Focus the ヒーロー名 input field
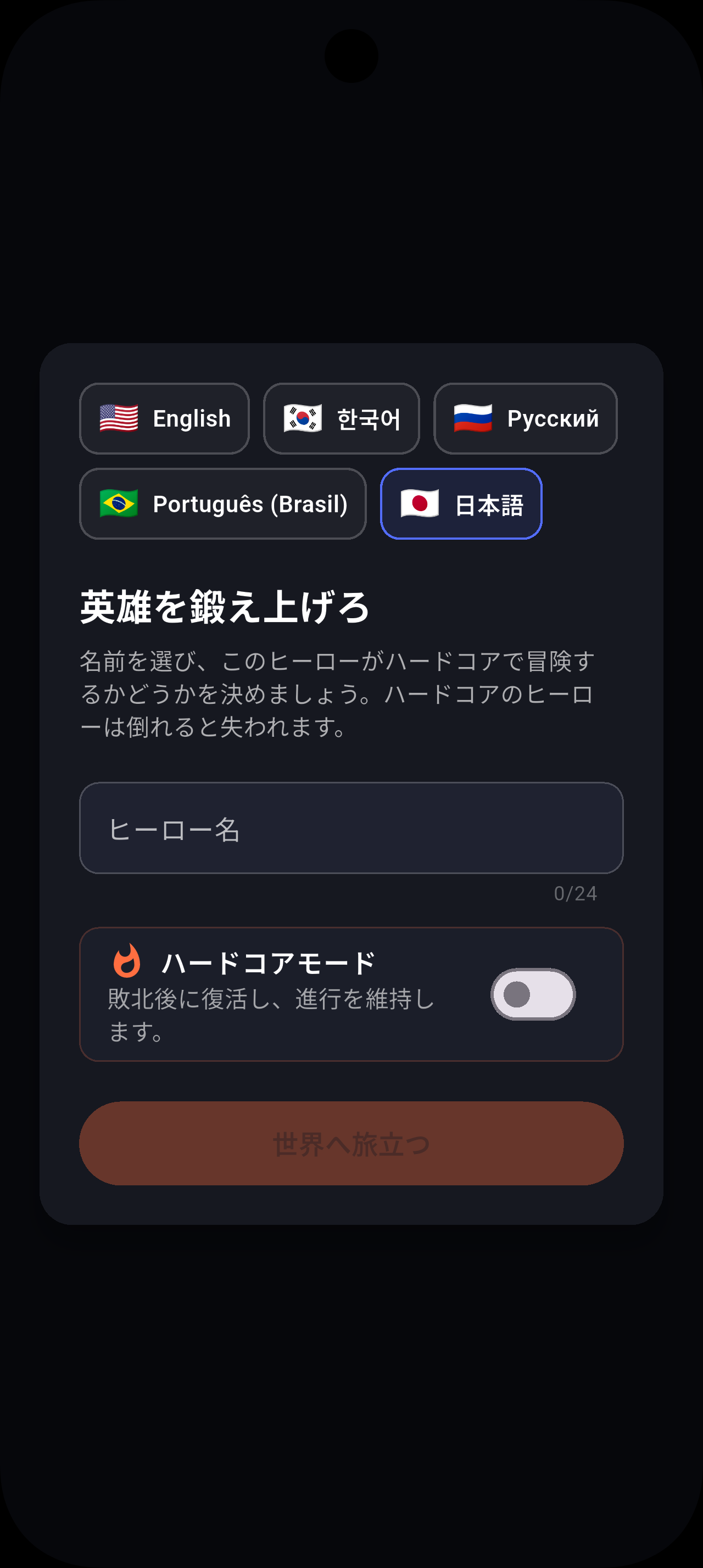 click(x=351, y=828)
